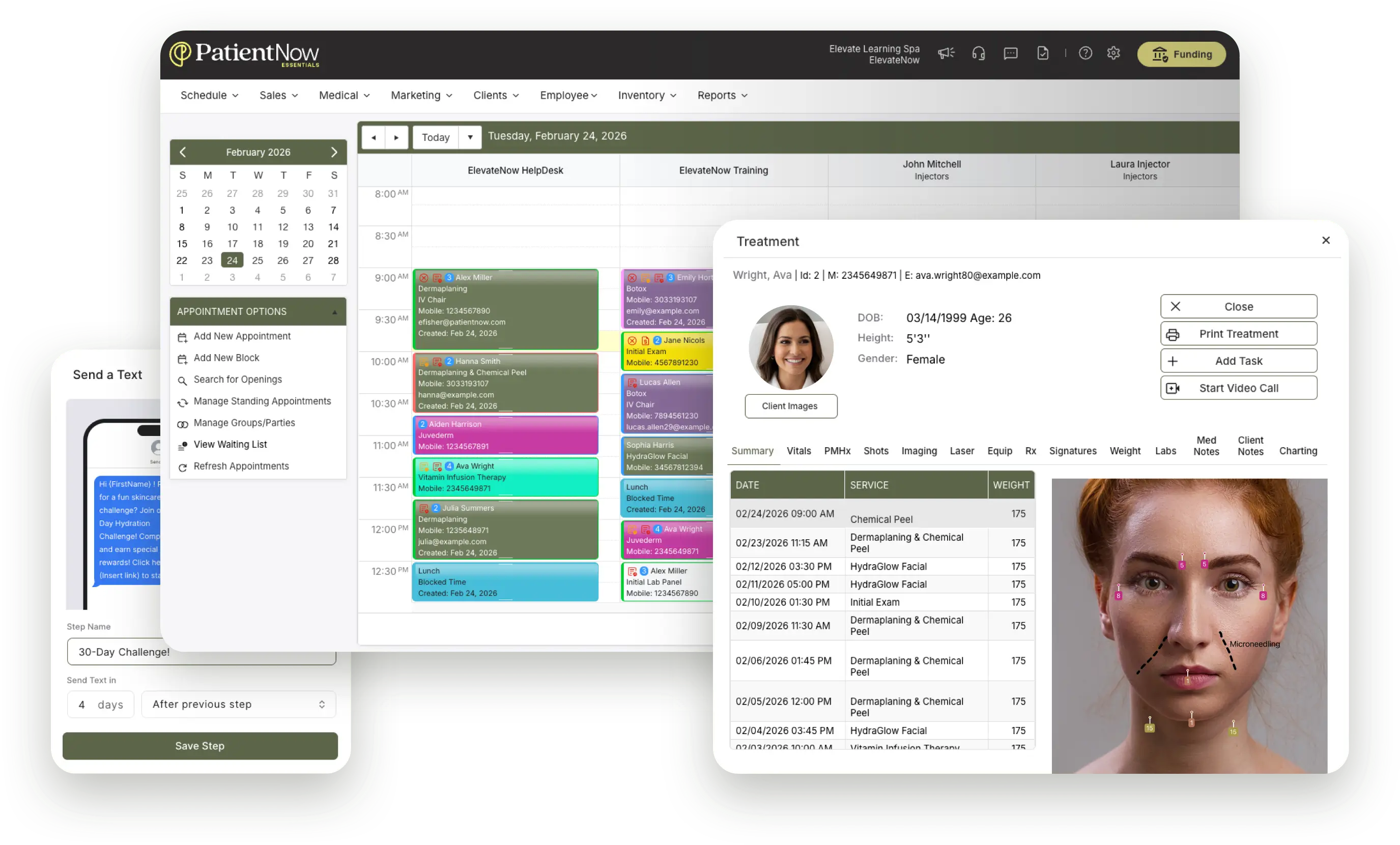
Task: Open the Med Notes tab
Action: coord(1206,446)
